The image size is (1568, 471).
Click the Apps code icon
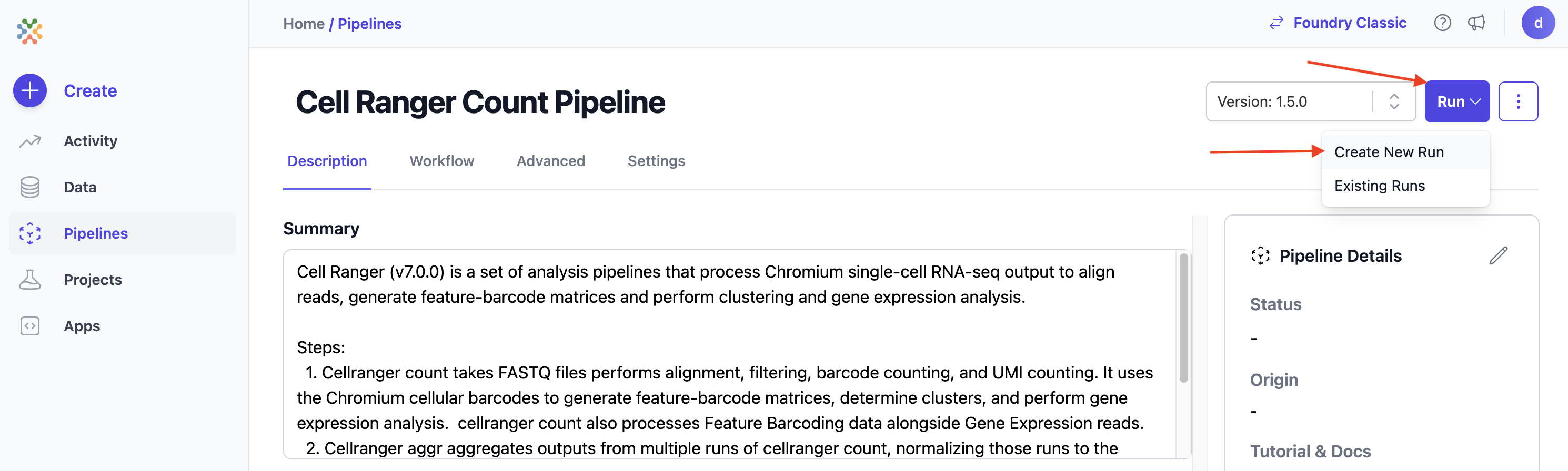pos(30,326)
